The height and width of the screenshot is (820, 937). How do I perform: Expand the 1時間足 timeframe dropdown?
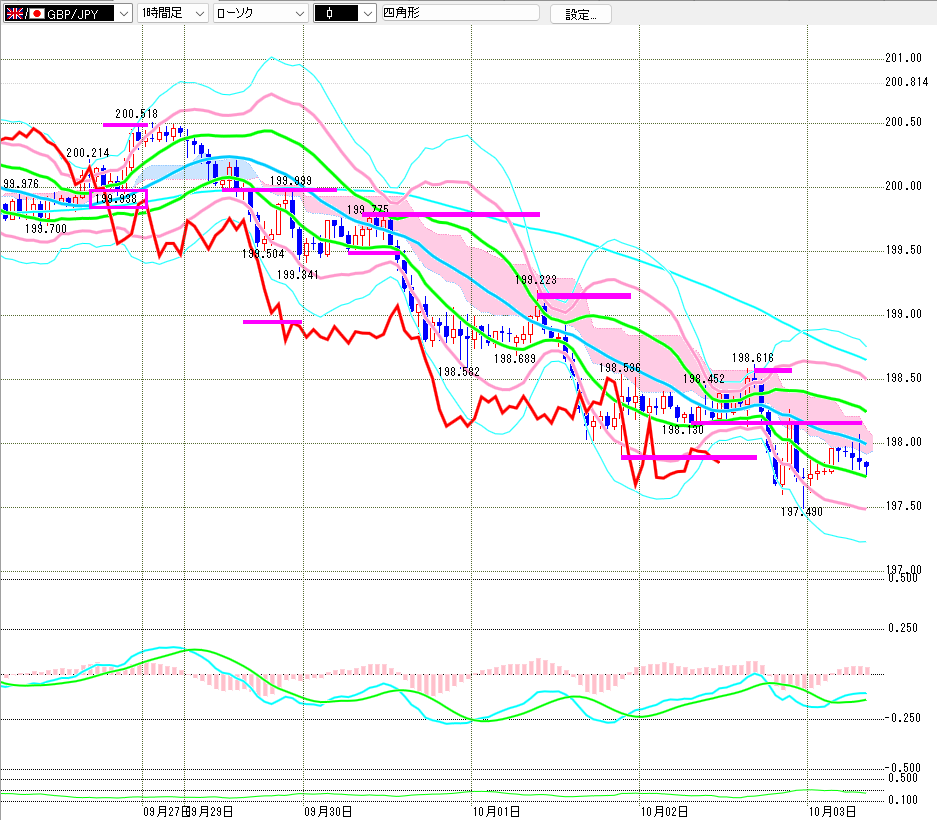pos(199,14)
